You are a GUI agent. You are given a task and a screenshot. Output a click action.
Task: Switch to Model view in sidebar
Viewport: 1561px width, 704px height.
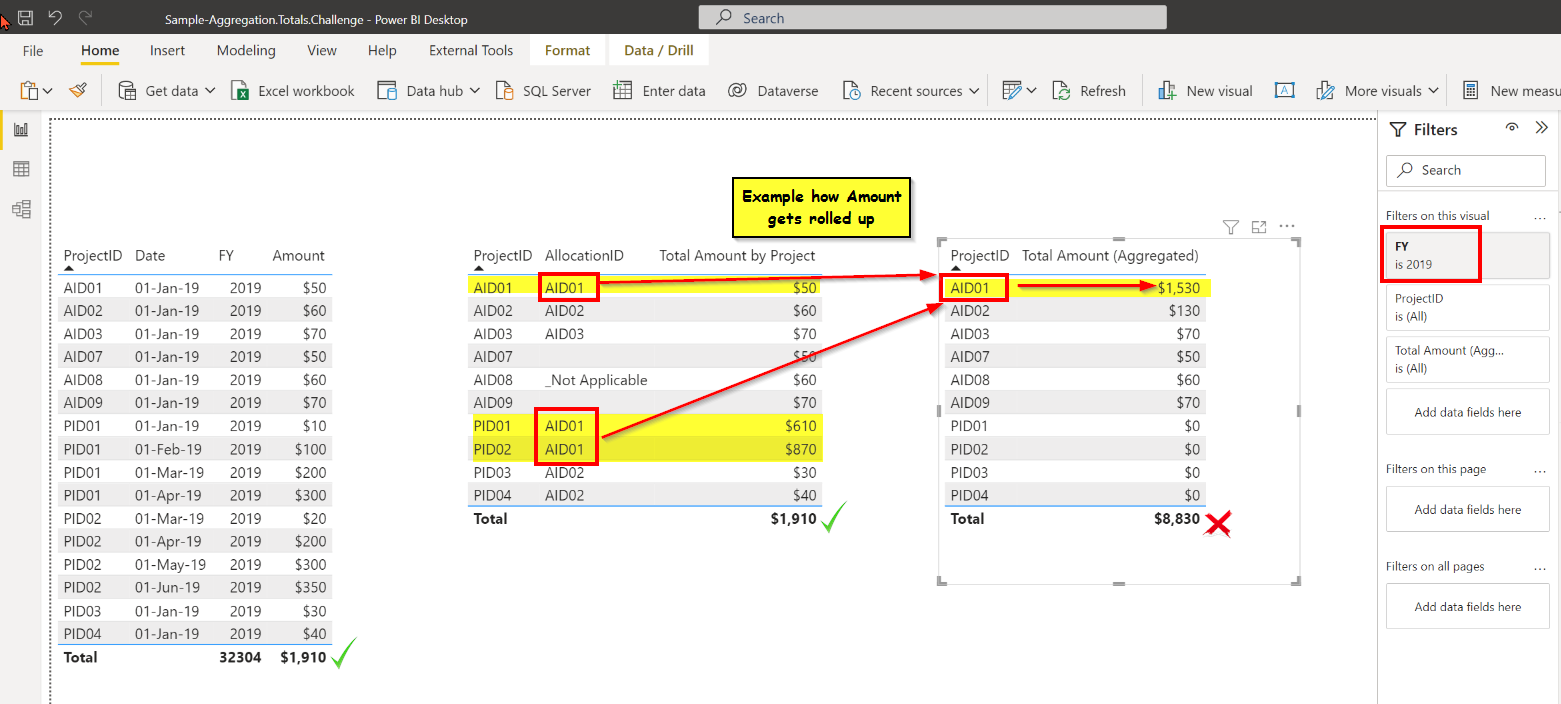click(x=21, y=209)
